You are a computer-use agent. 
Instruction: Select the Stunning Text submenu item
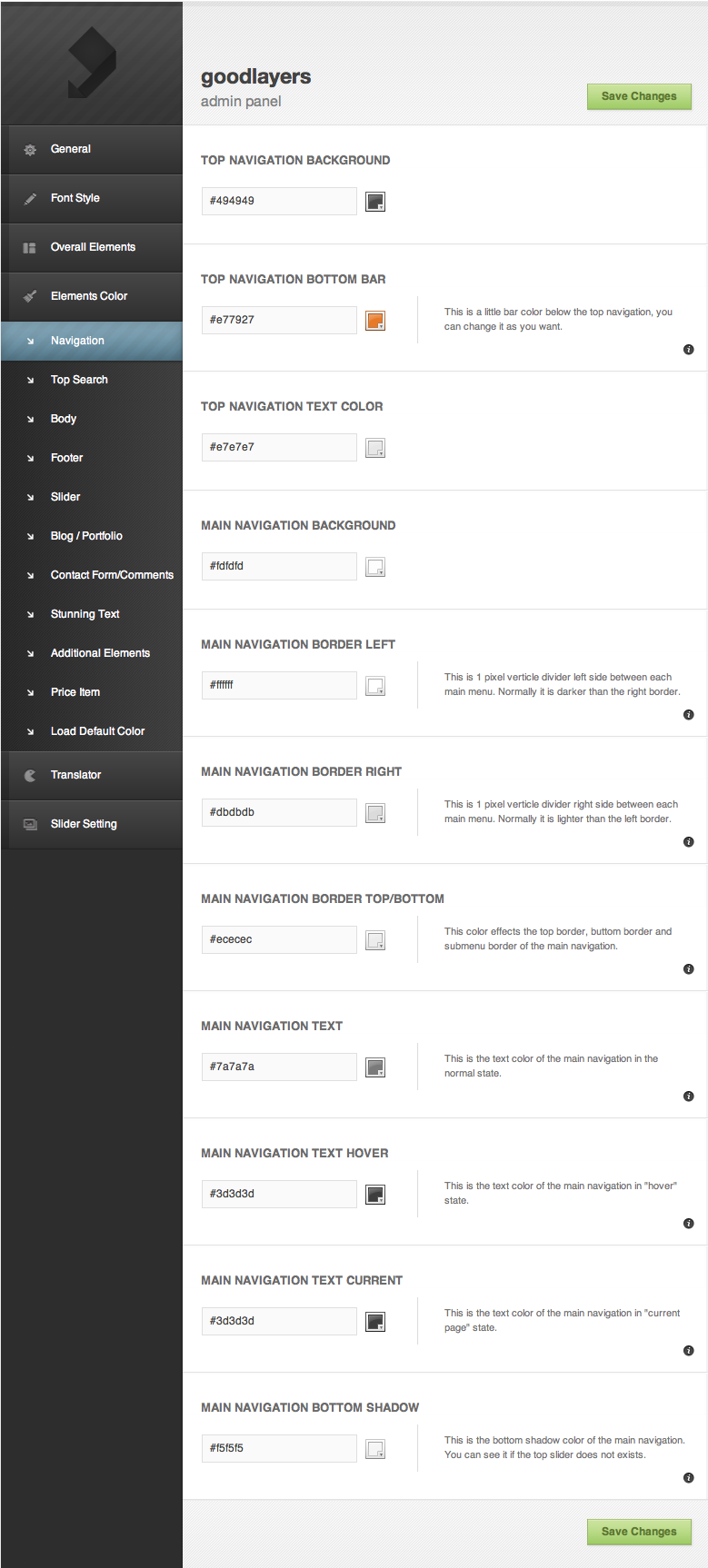(x=85, y=614)
